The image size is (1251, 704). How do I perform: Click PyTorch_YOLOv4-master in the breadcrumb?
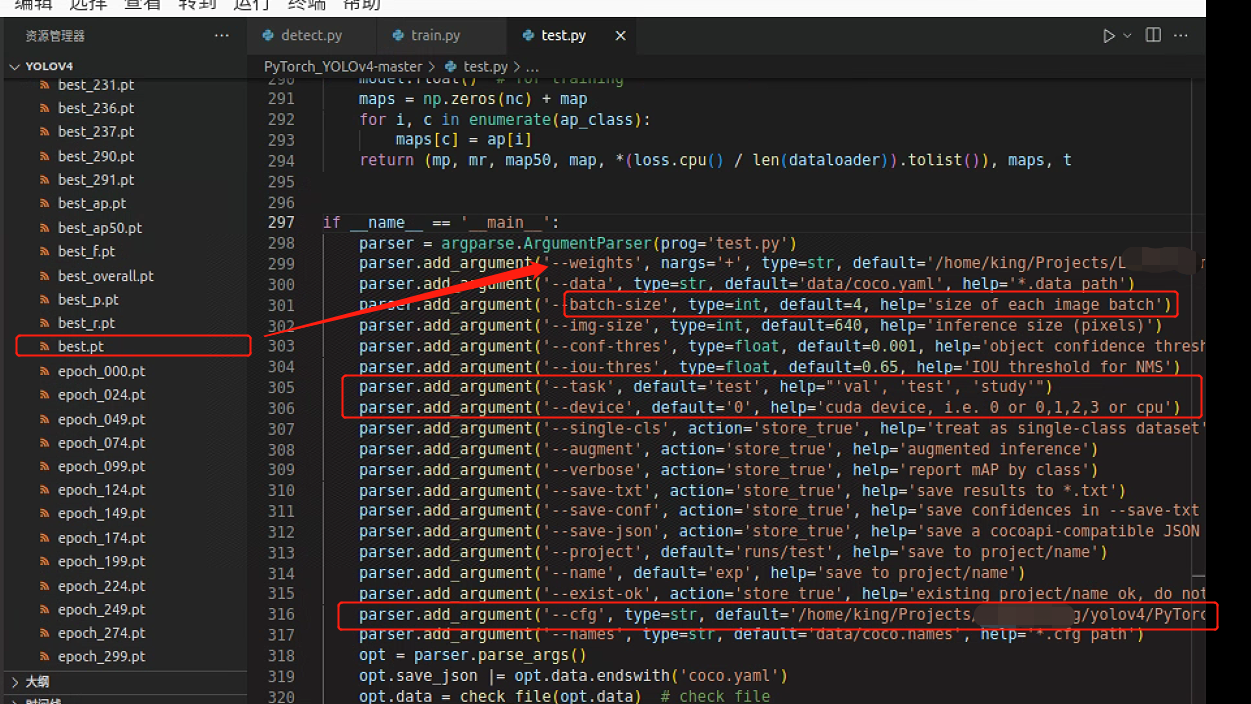[x=343, y=66]
